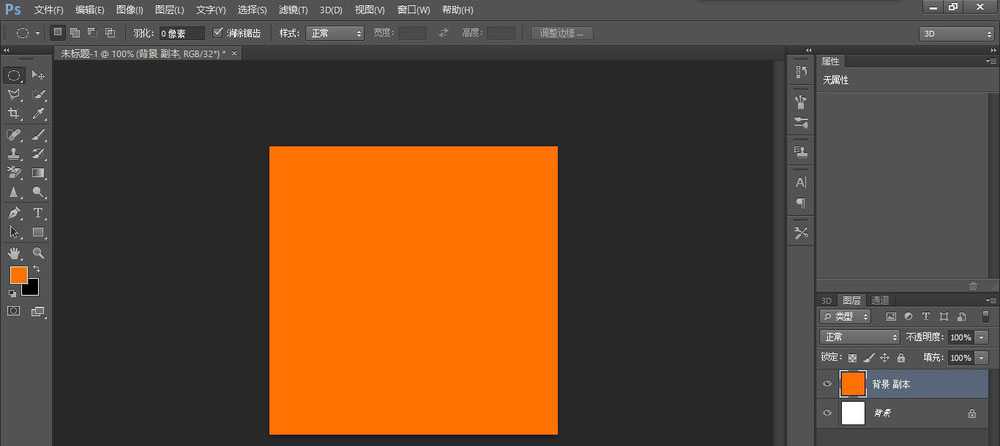
Task: Click the 调整边缘 button
Action: click(x=562, y=33)
